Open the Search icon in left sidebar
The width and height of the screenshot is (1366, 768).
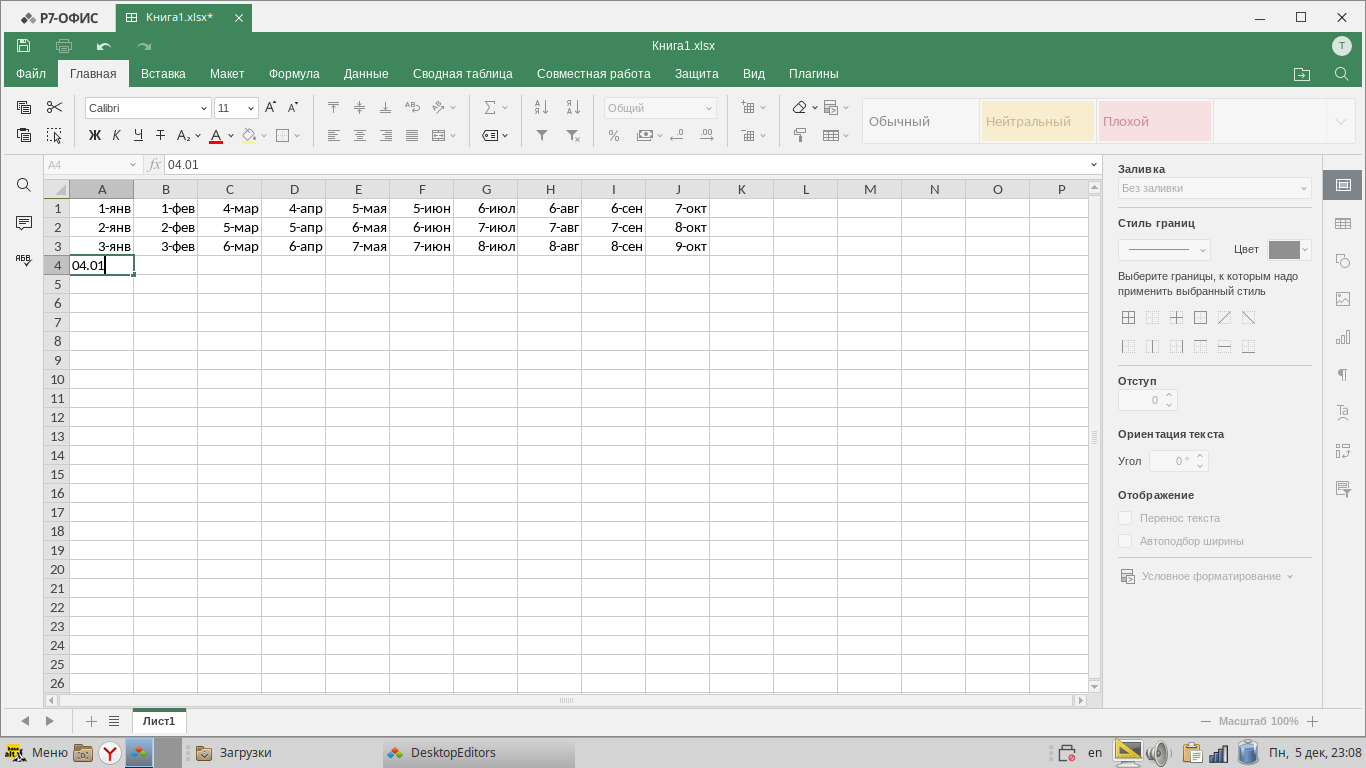[24, 185]
